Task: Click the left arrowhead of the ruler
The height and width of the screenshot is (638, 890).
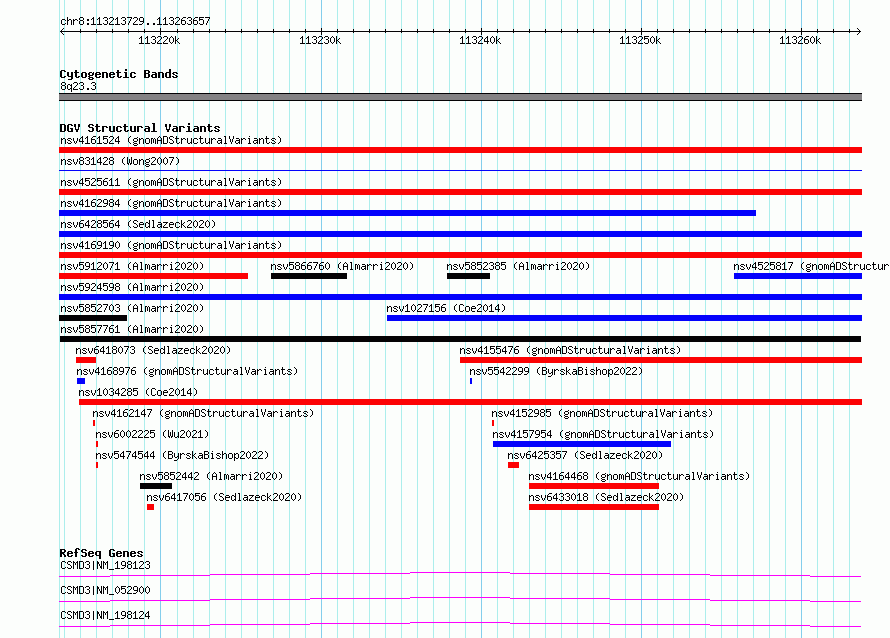Action: point(62,32)
